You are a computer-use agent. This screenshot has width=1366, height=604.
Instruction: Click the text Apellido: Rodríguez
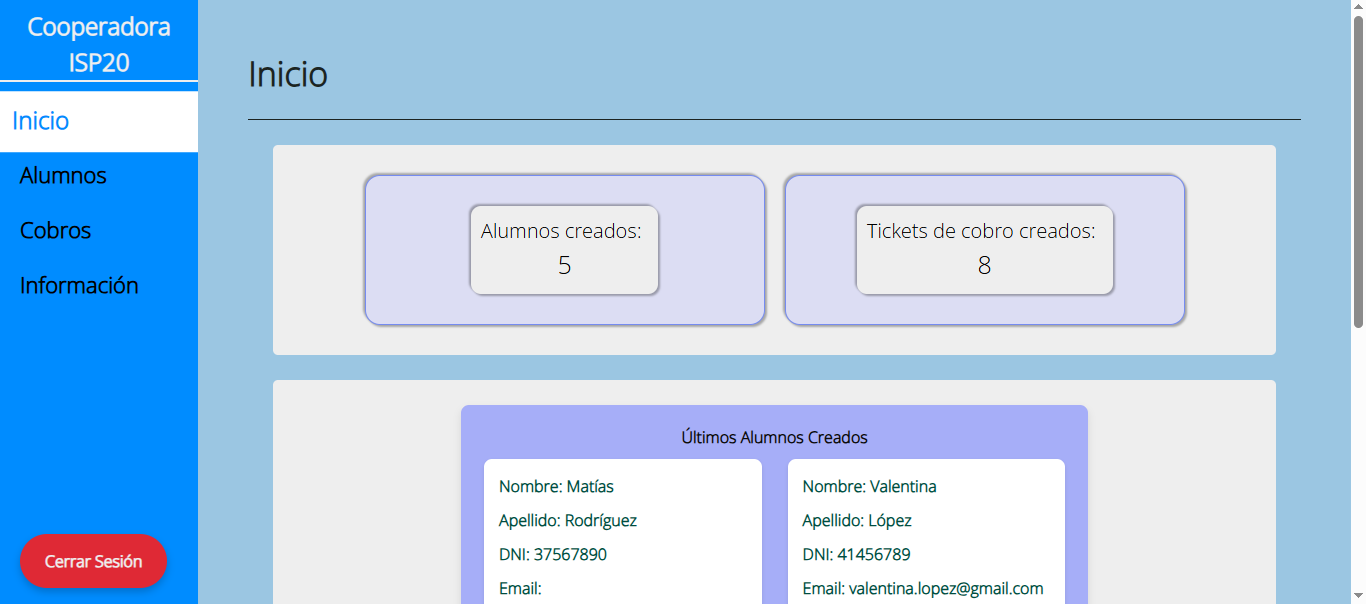coord(568,521)
